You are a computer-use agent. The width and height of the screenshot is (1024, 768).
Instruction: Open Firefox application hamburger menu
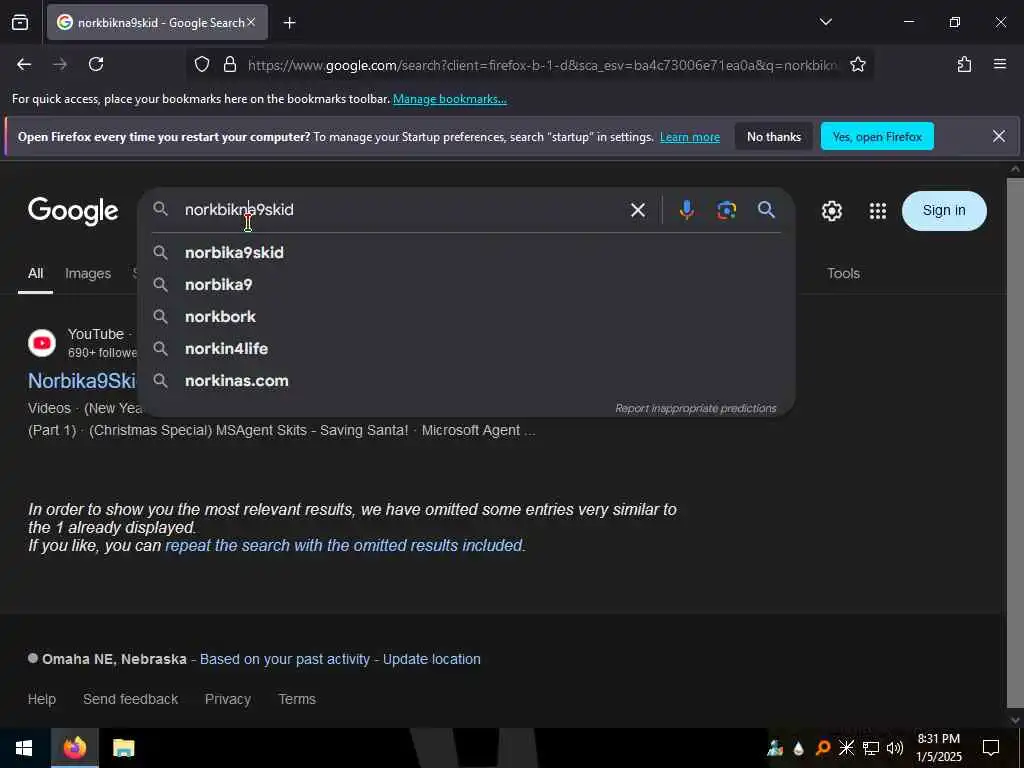click(1000, 64)
